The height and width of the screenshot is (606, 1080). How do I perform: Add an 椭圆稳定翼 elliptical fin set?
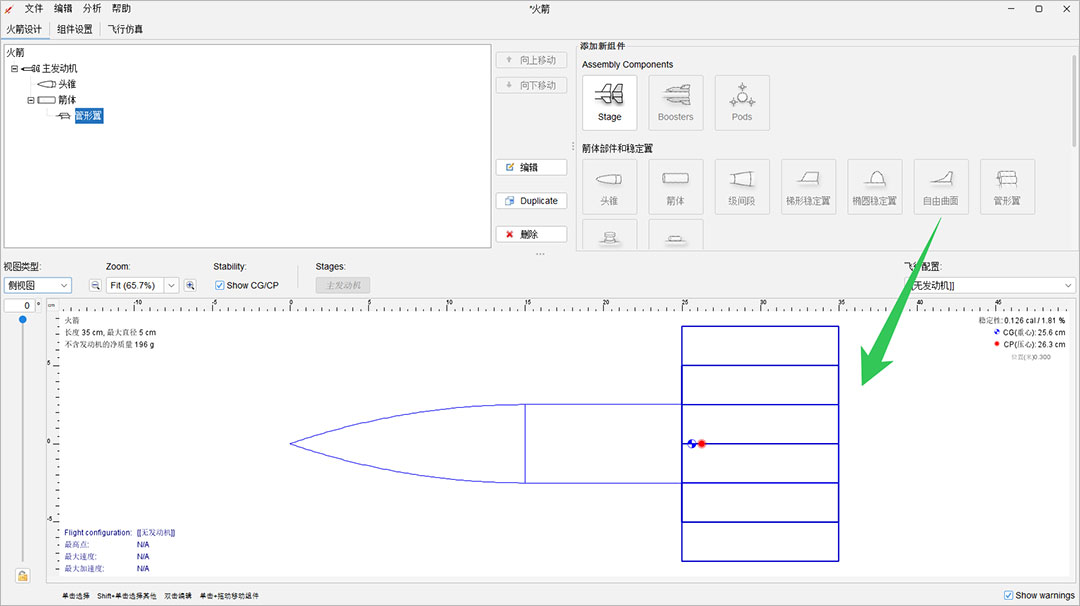pos(874,187)
